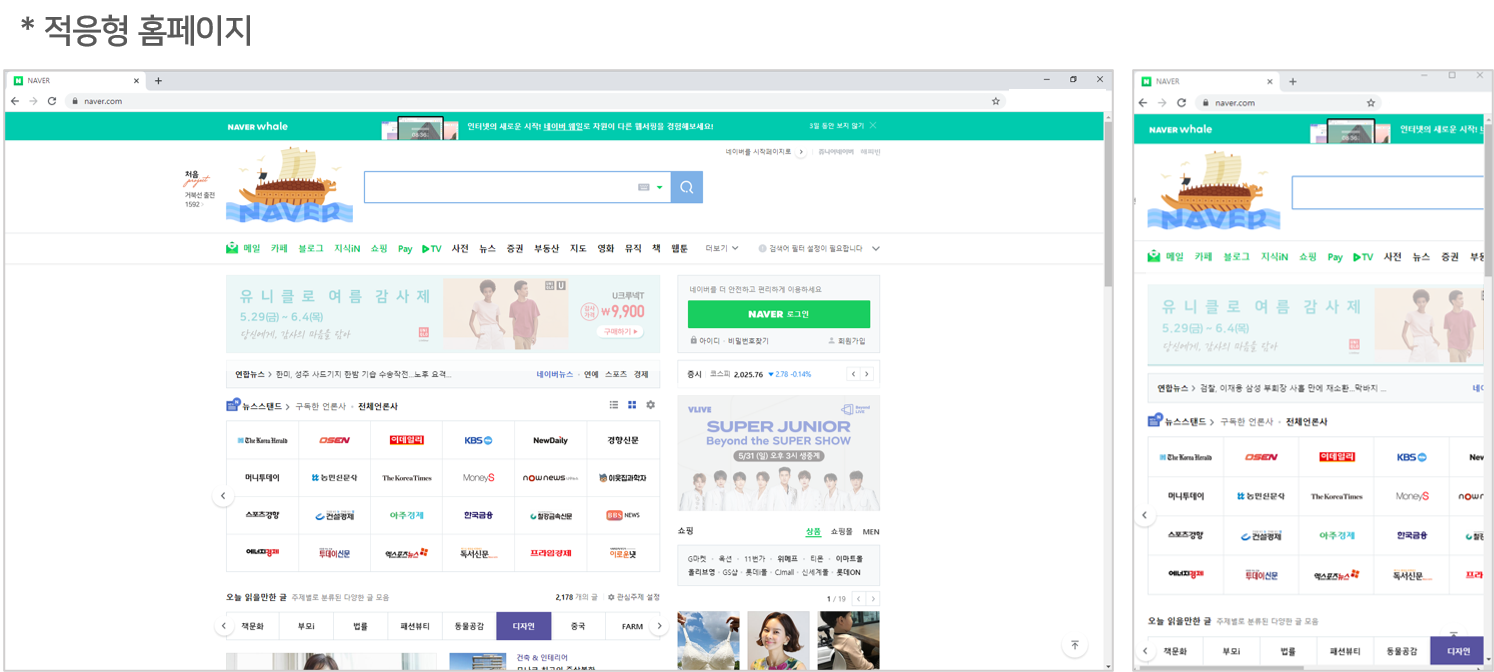Click the green NAVER 로그인 button
The height and width of the screenshot is (672, 1494).
(x=779, y=314)
